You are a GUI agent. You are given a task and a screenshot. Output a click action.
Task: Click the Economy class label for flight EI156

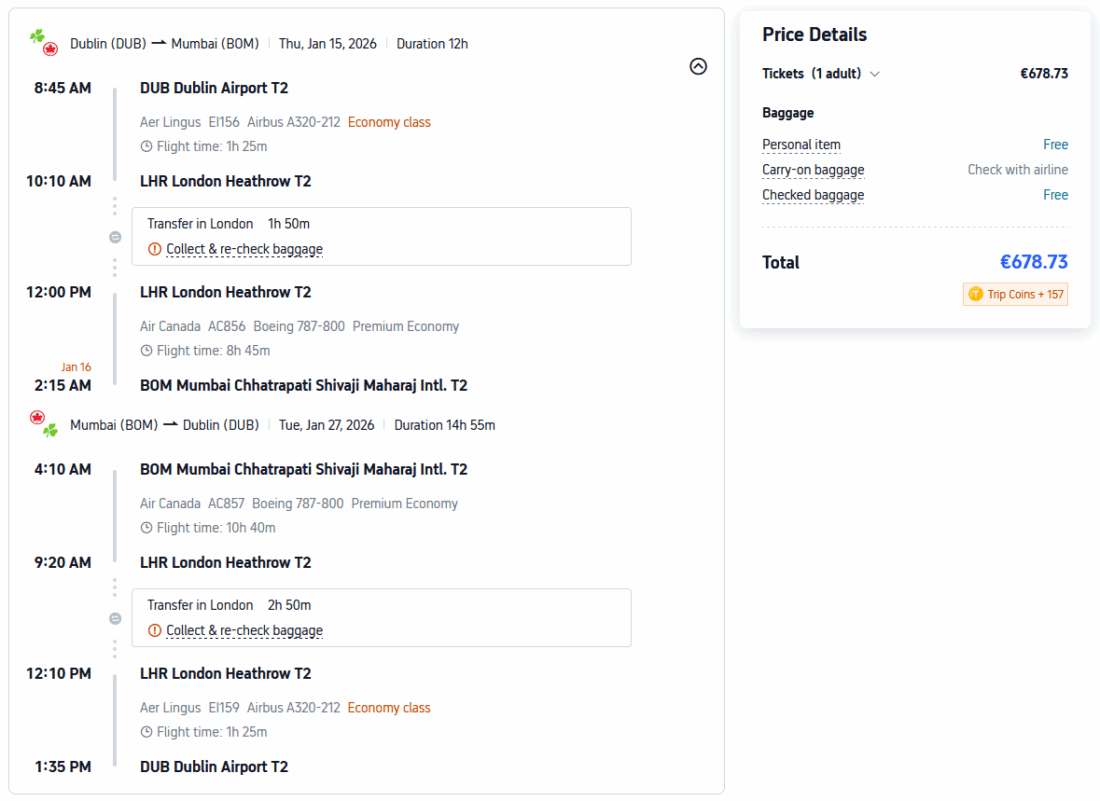[389, 122]
